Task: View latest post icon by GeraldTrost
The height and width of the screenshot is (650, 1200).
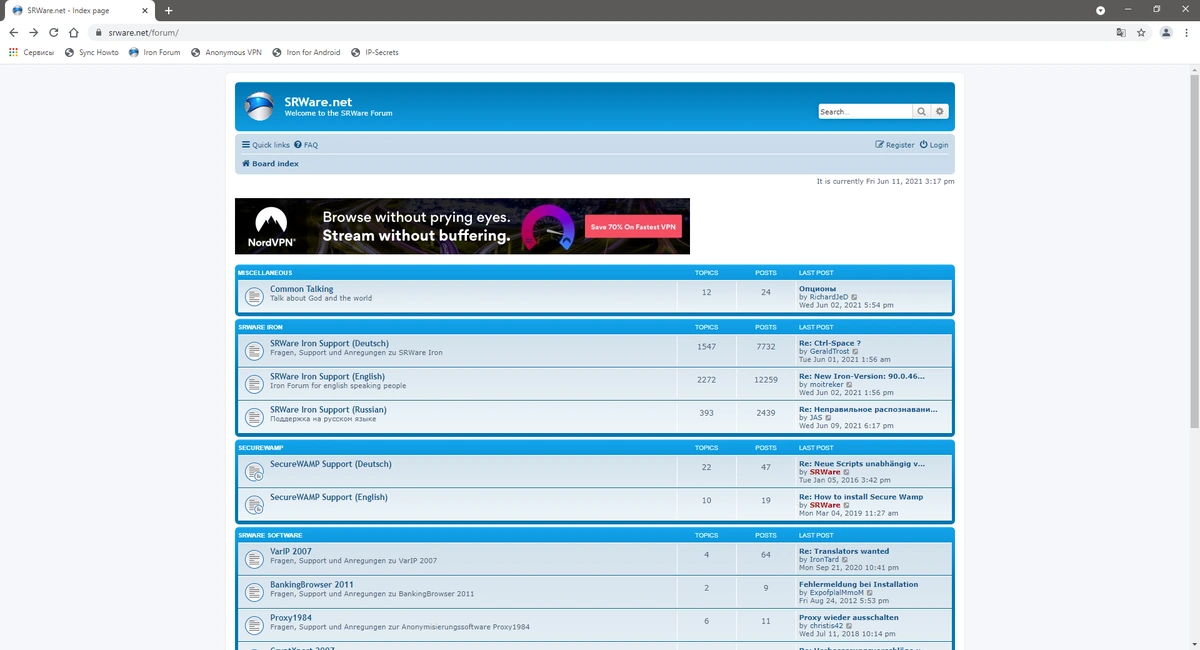Action: [x=855, y=352]
